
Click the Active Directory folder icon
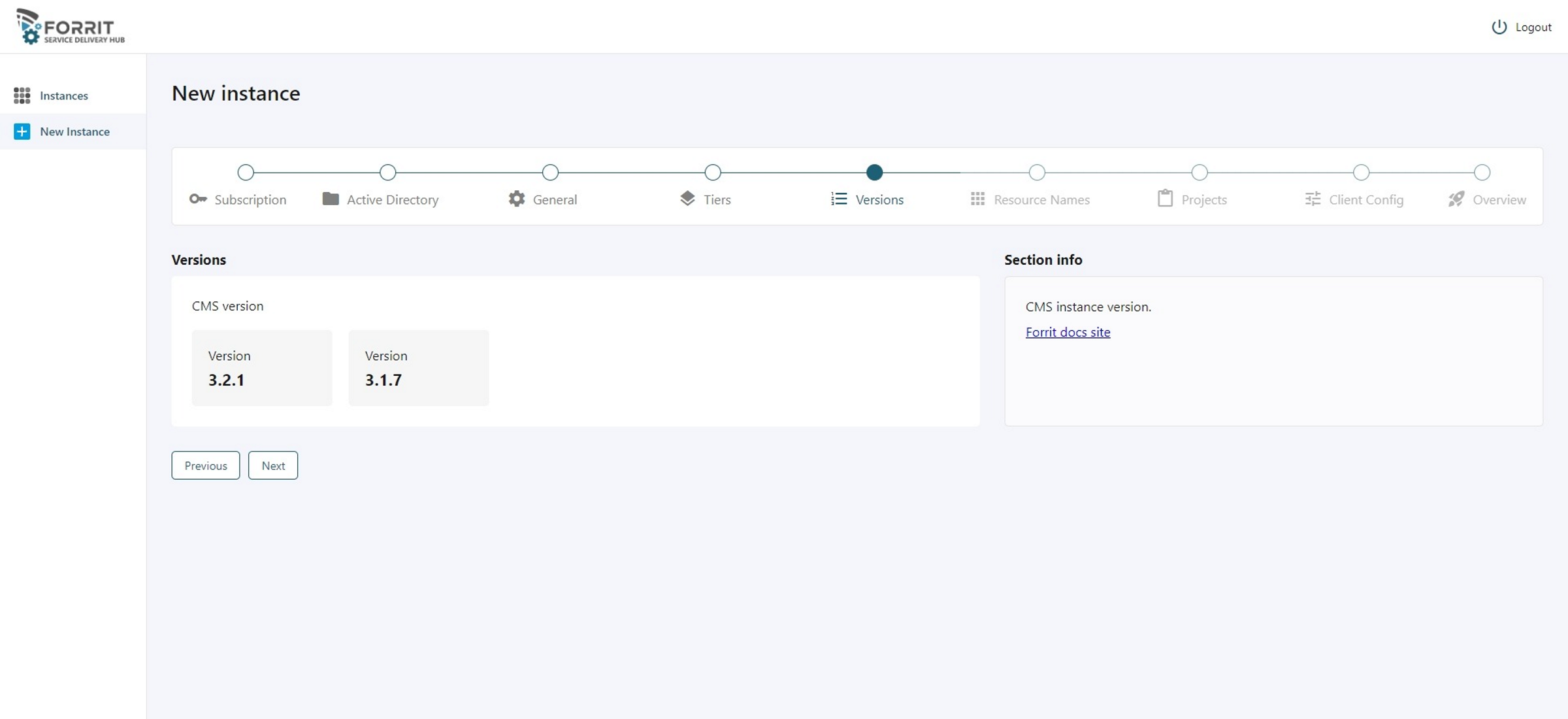(331, 199)
